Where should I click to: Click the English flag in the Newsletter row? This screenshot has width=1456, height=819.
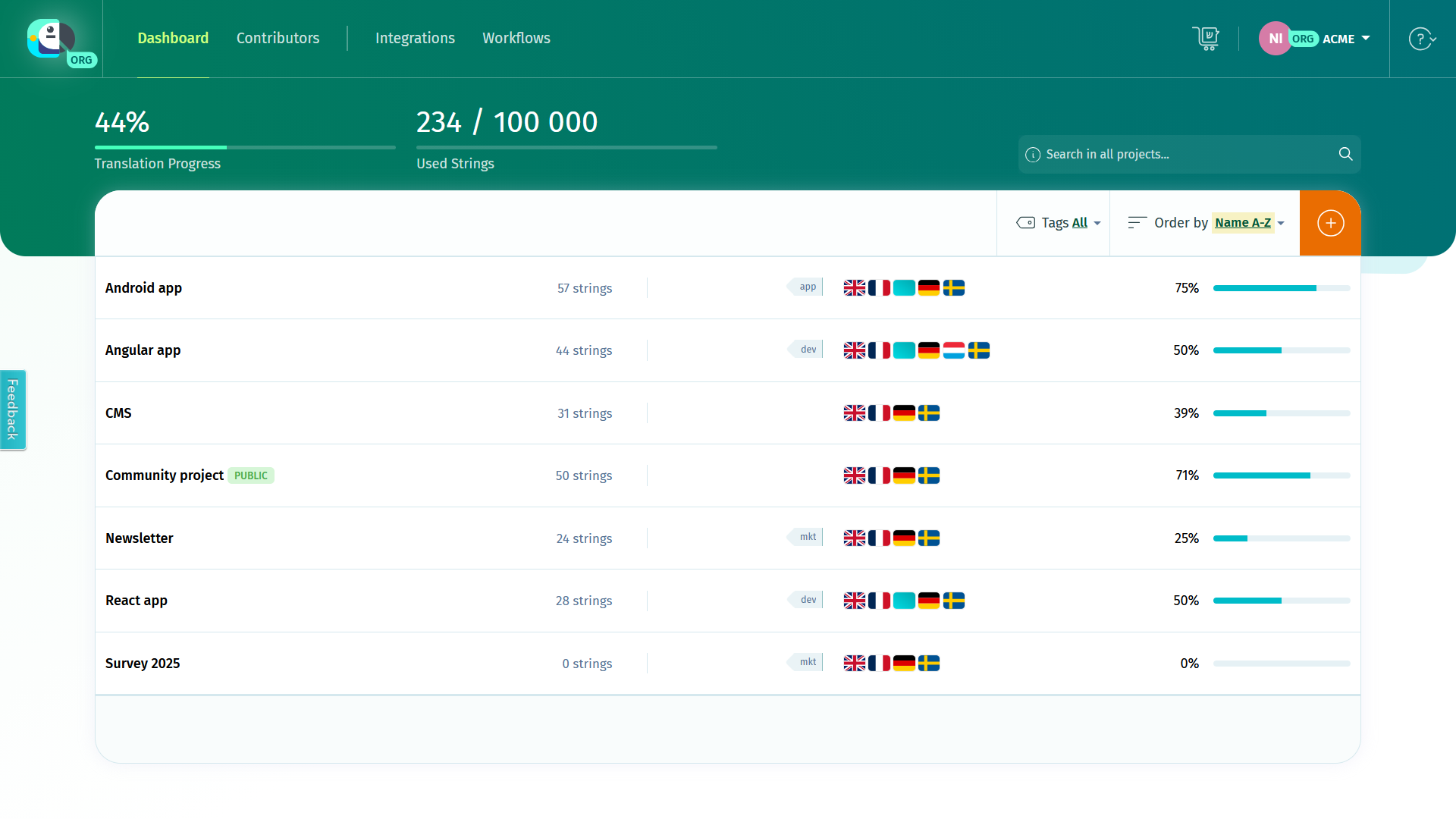[854, 538]
